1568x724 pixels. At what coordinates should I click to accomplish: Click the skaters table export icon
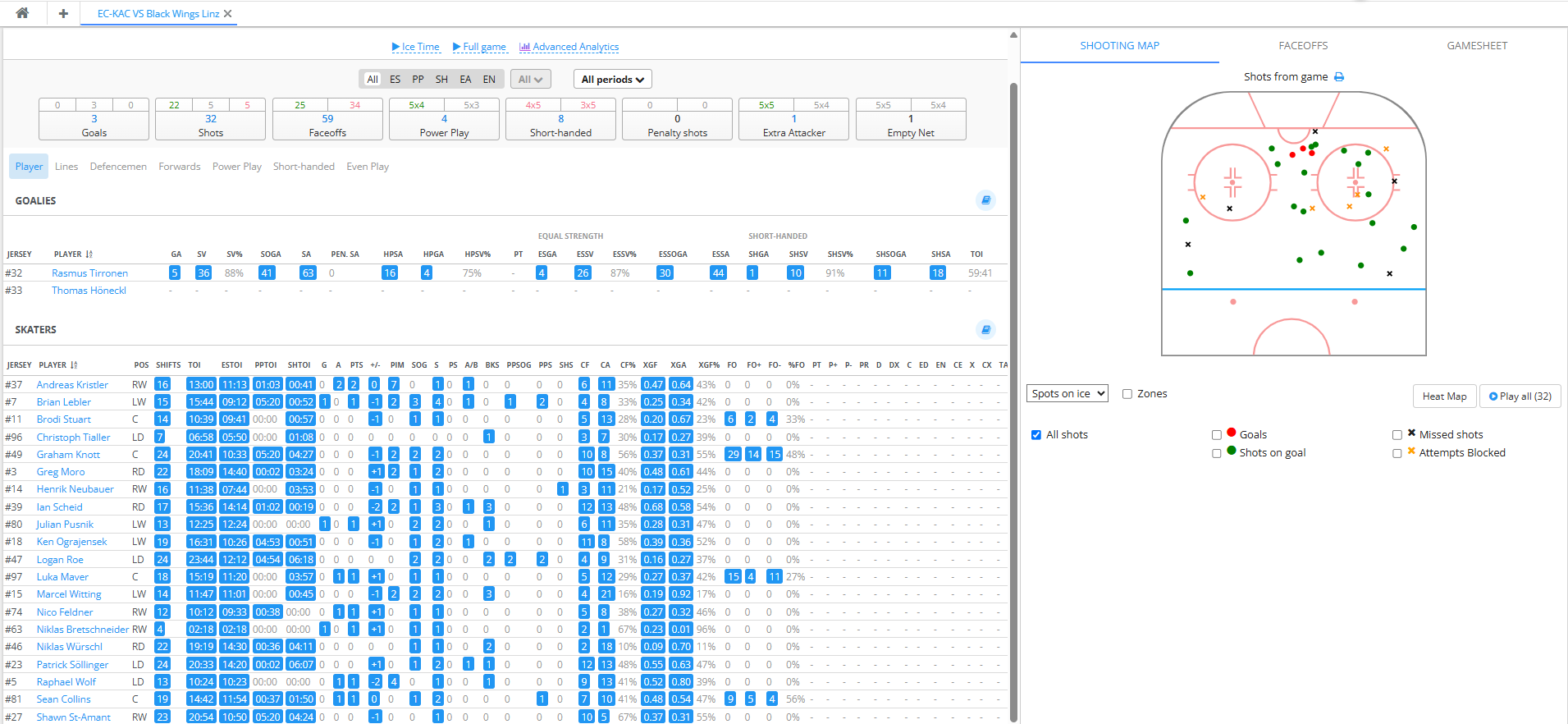[x=985, y=330]
